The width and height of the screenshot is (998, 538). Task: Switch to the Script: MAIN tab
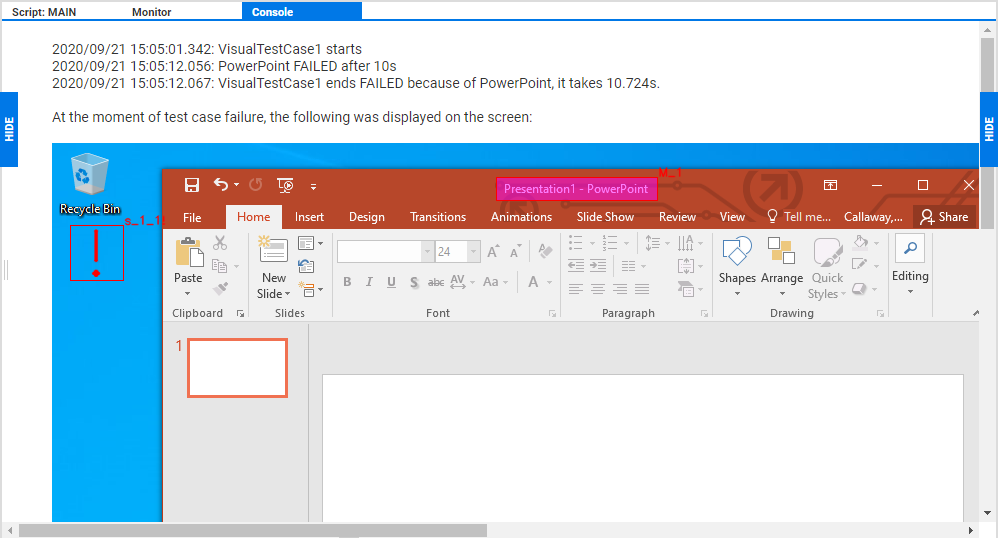click(x=44, y=12)
